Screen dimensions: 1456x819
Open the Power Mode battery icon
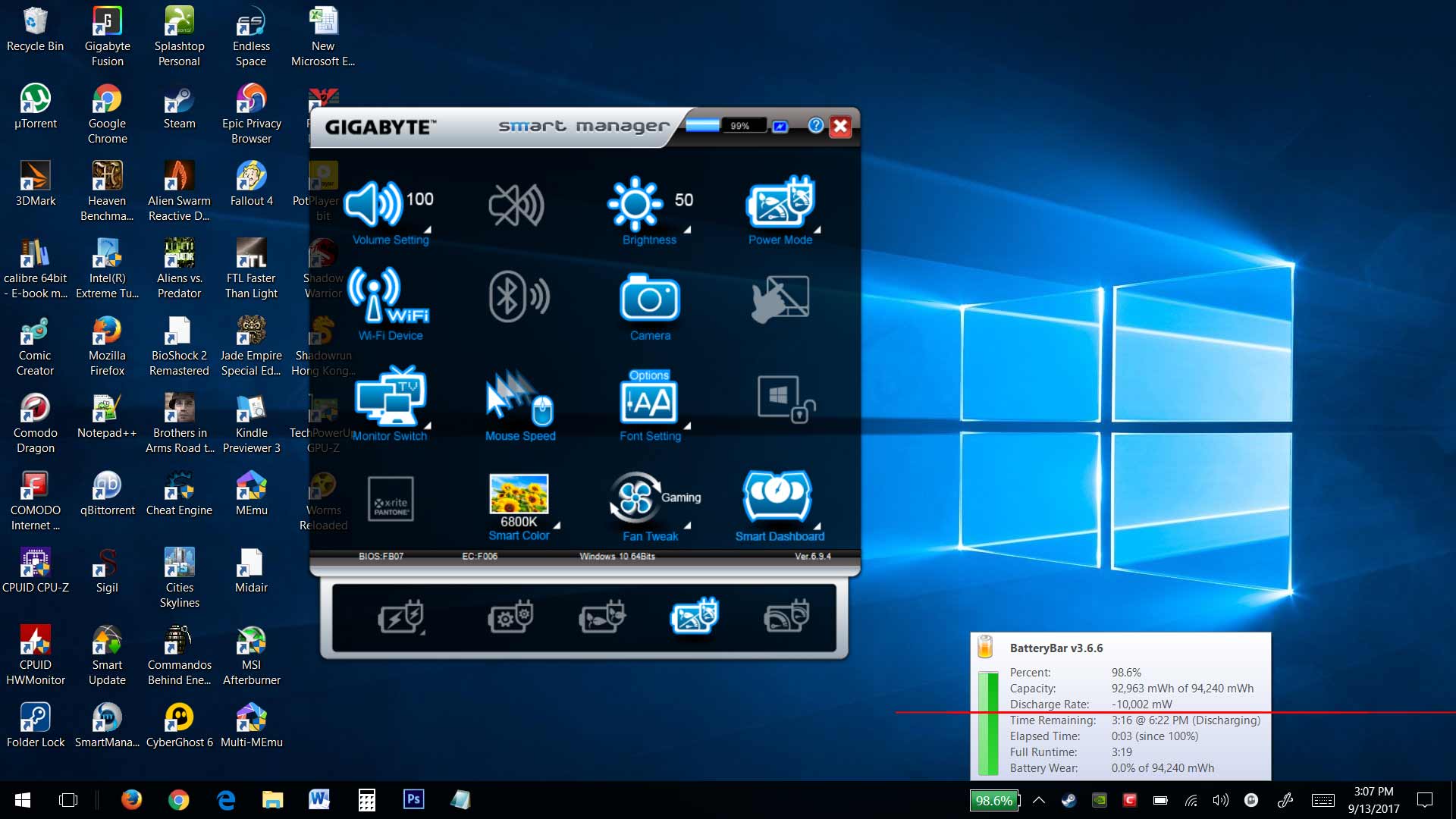point(780,202)
